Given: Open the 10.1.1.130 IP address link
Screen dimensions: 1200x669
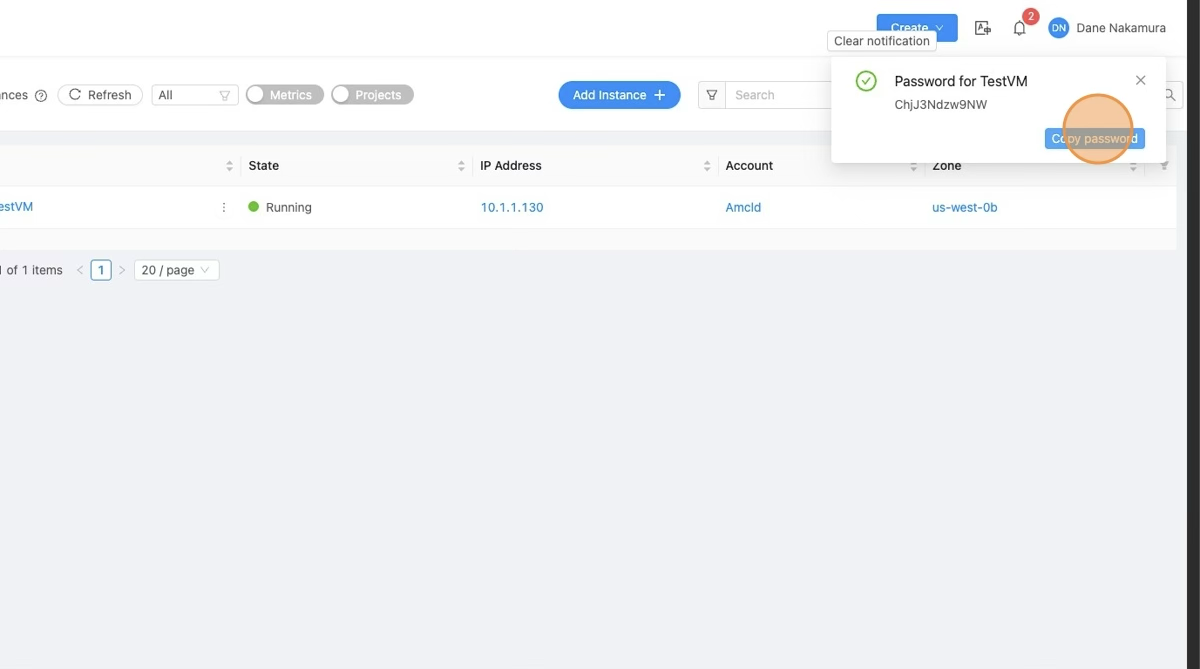Looking at the screenshot, I should (x=512, y=208).
